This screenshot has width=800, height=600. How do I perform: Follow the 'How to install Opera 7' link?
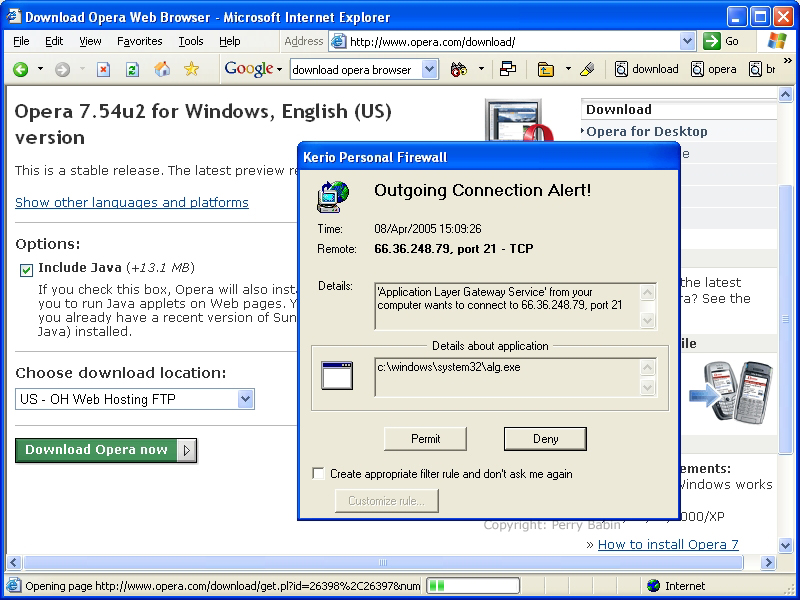click(x=668, y=544)
